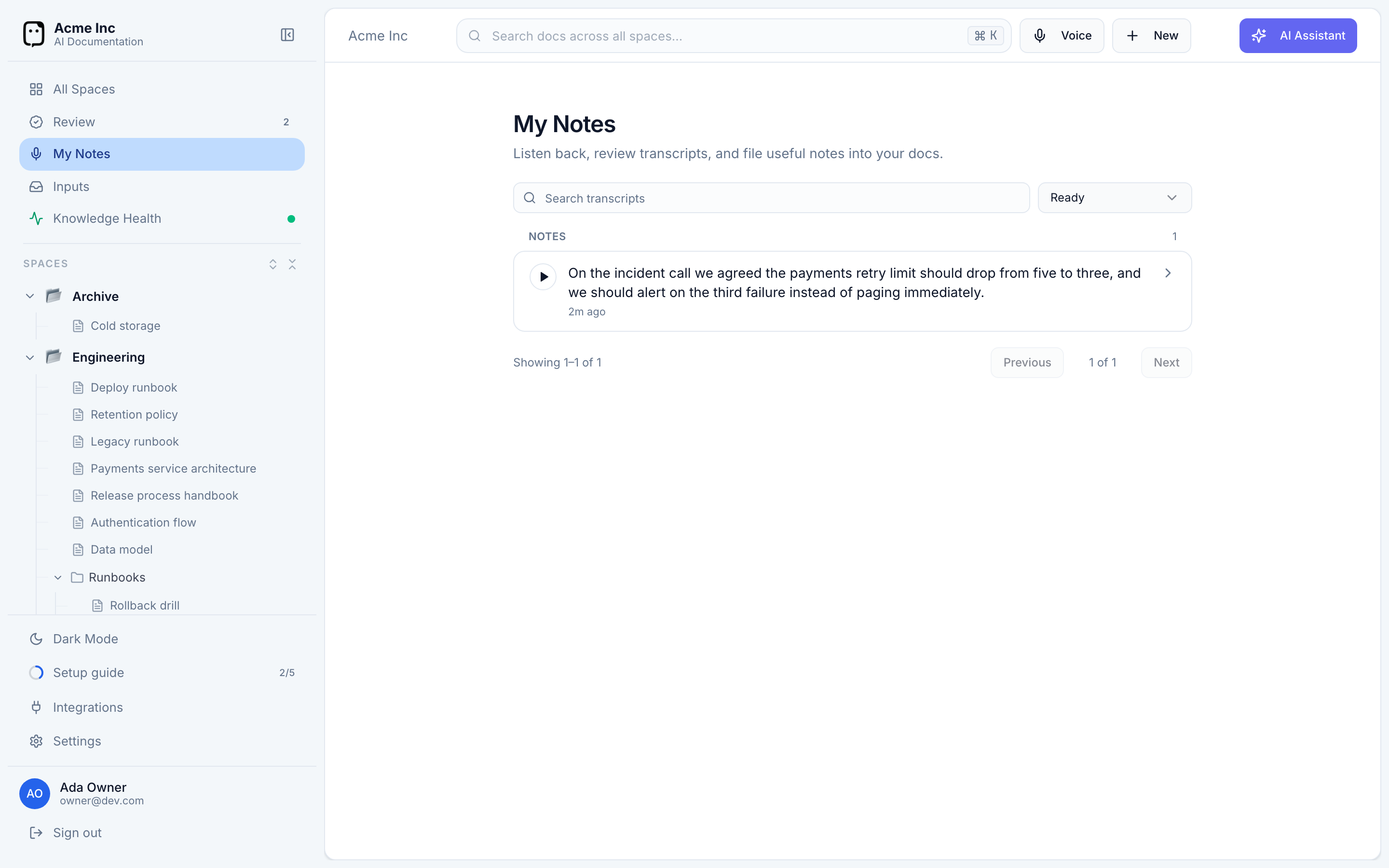Open the Data model document
1389x868 pixels.
[122, 549]
